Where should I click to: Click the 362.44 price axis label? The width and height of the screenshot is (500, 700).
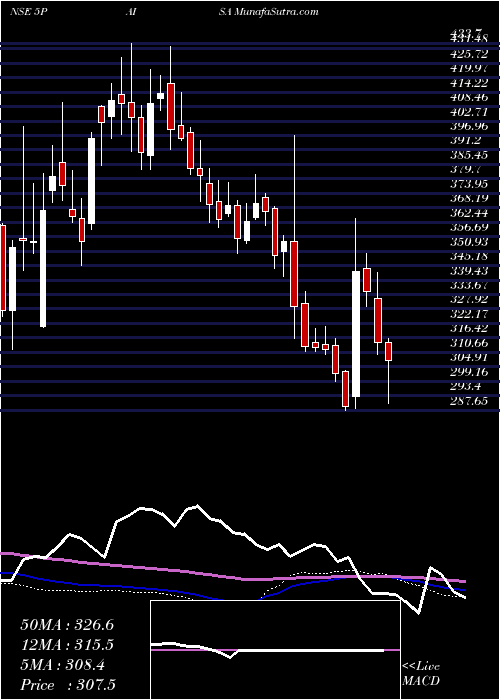point(469,212)
